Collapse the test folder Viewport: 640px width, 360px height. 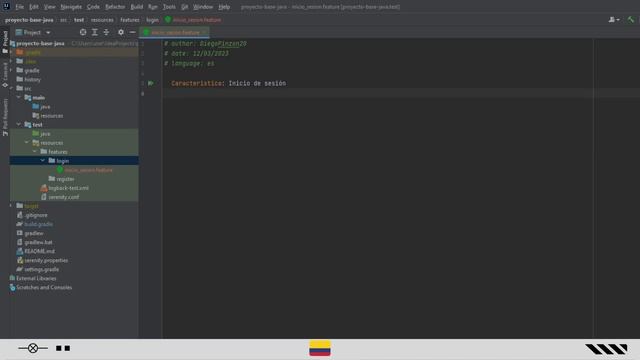pyautogui.click(x=19, y=124)
